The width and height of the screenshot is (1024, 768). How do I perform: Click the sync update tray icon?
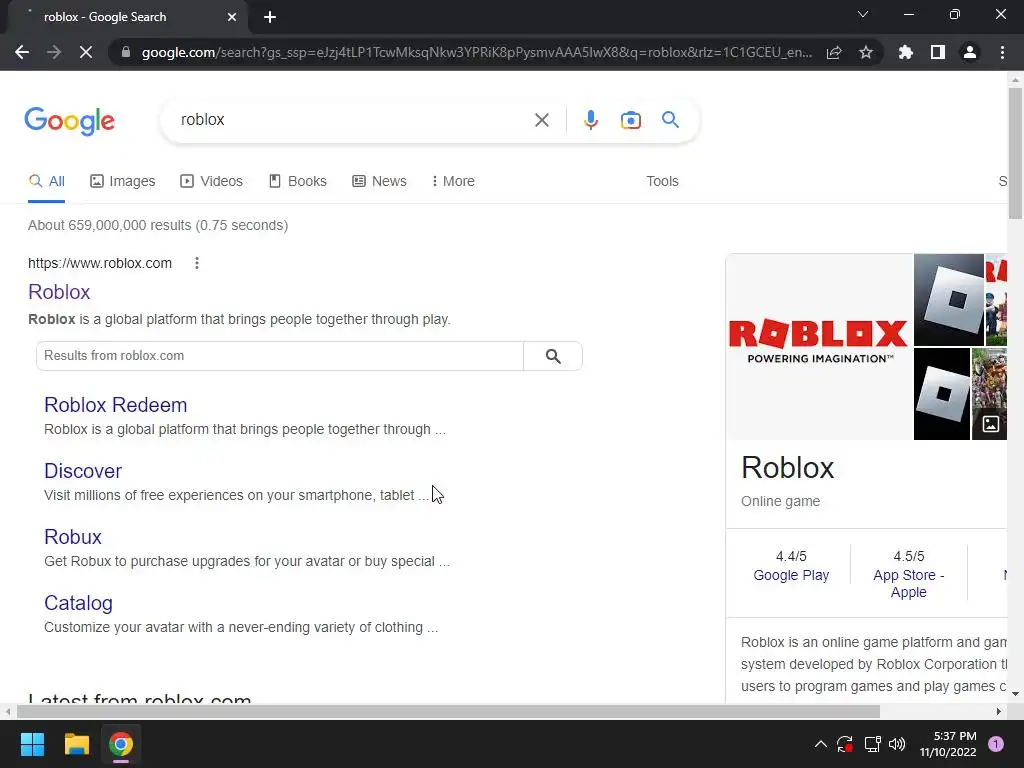(844, 744)
